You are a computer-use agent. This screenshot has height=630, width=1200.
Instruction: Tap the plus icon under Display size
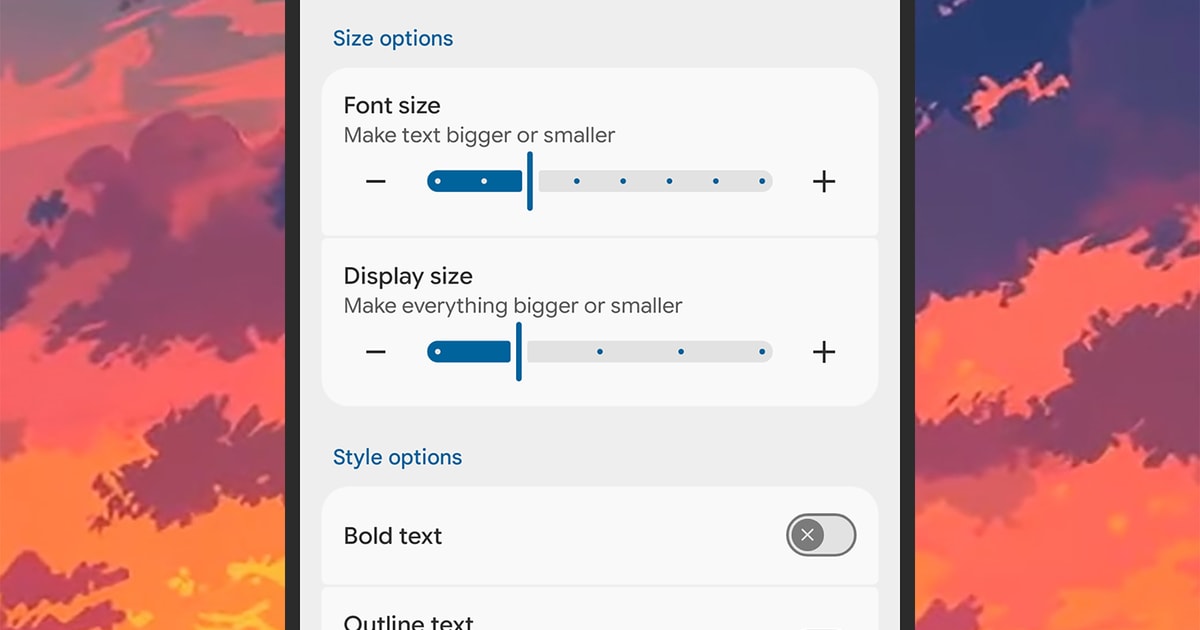[823, 352]
